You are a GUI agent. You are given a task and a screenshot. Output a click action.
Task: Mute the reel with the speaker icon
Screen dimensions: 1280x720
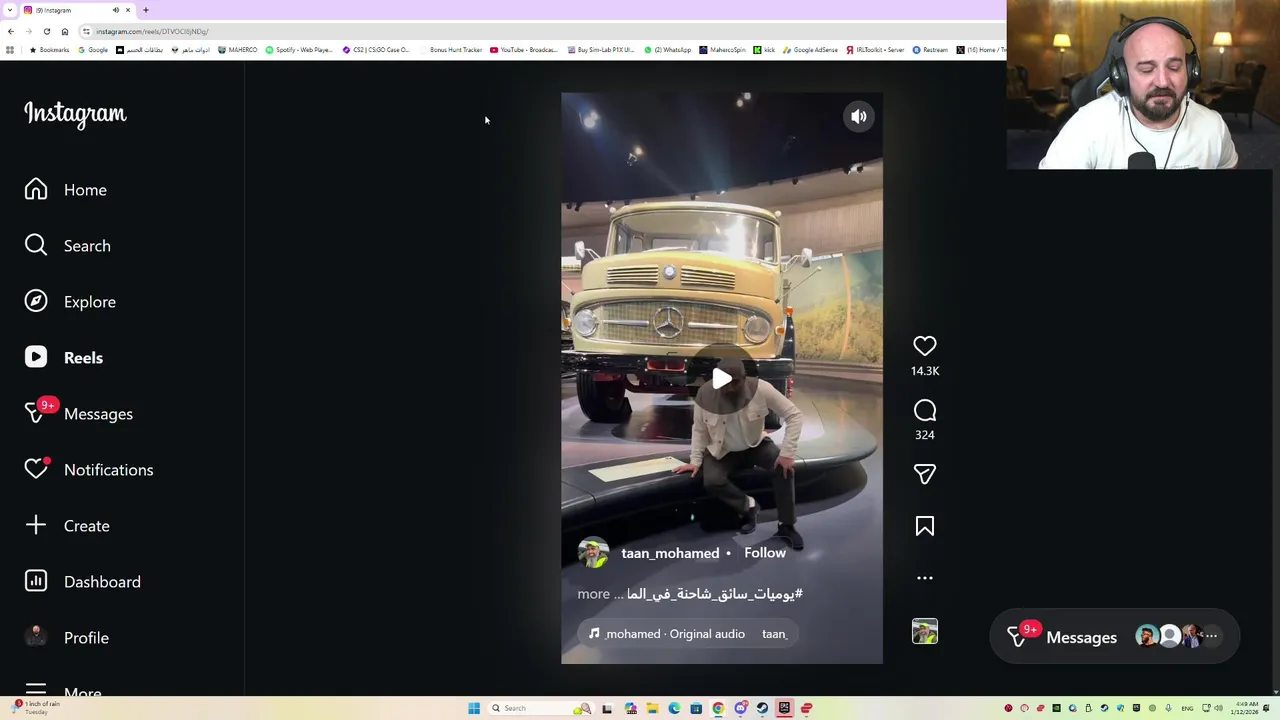859,117
